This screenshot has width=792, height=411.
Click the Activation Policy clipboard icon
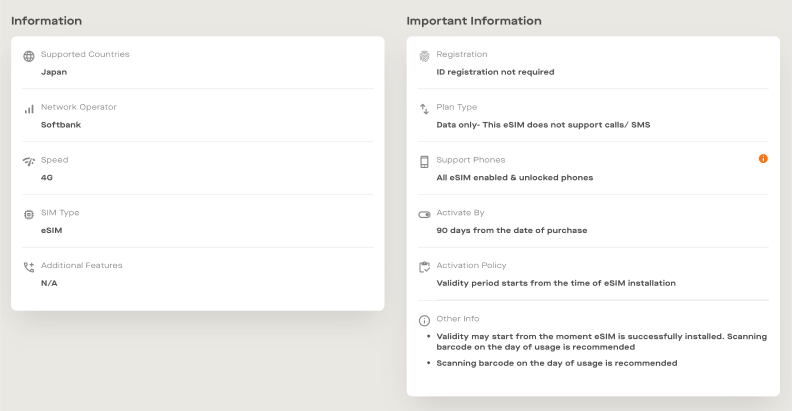point(424,267)
